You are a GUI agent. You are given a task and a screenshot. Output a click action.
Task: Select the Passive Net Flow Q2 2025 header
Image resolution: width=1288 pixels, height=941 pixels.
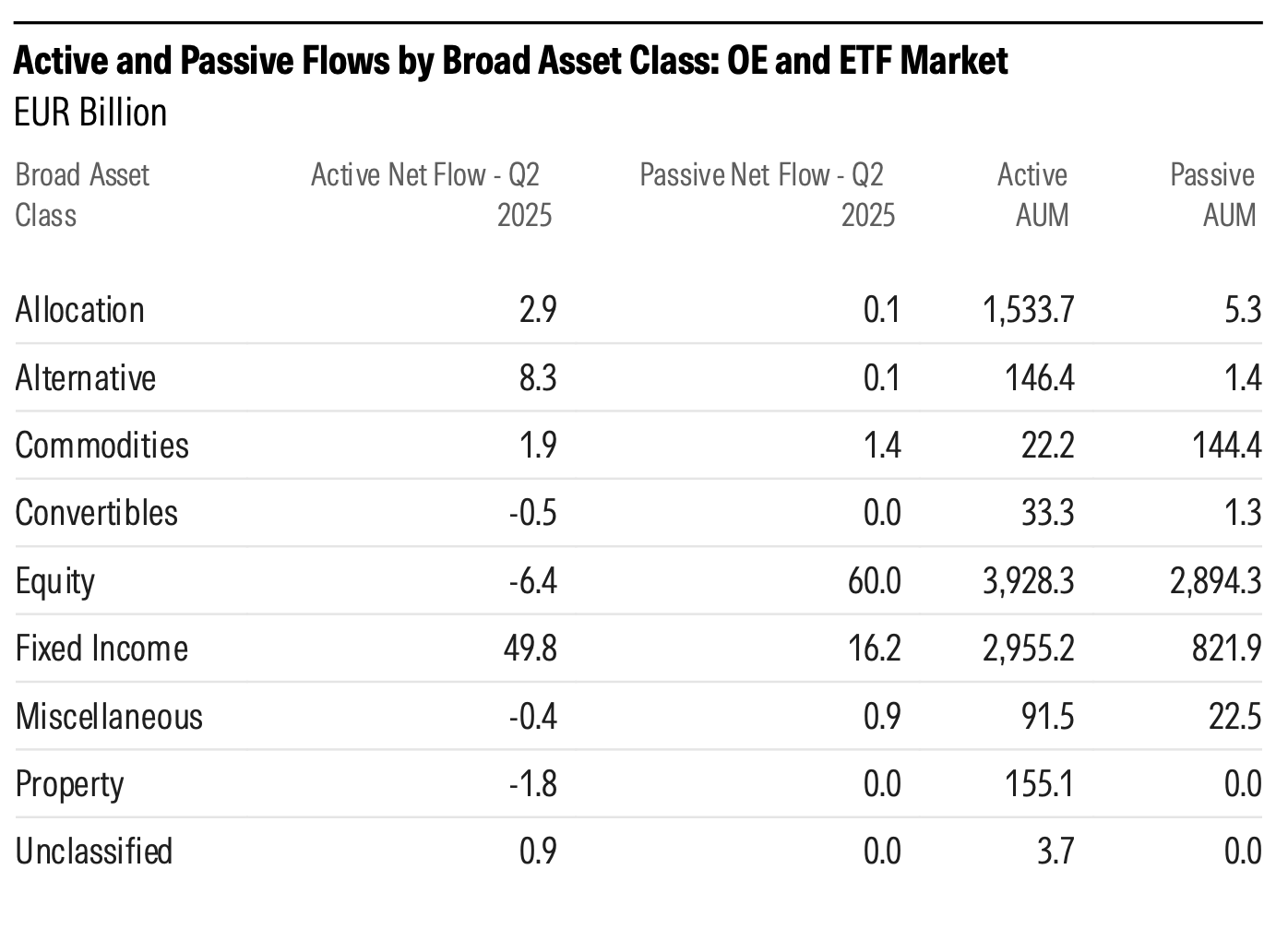[767, 195]
